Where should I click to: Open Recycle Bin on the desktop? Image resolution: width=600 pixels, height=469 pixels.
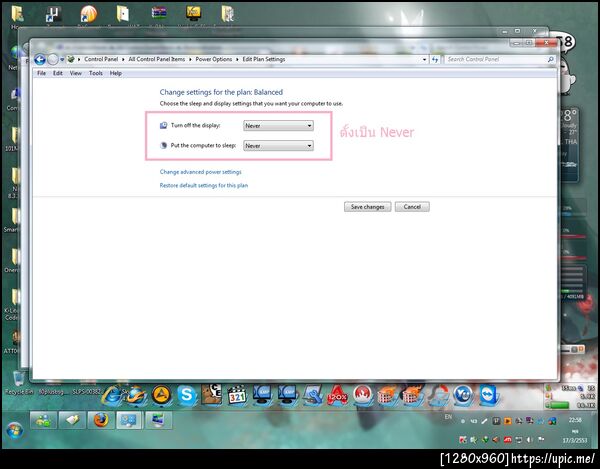click(18, 383)
